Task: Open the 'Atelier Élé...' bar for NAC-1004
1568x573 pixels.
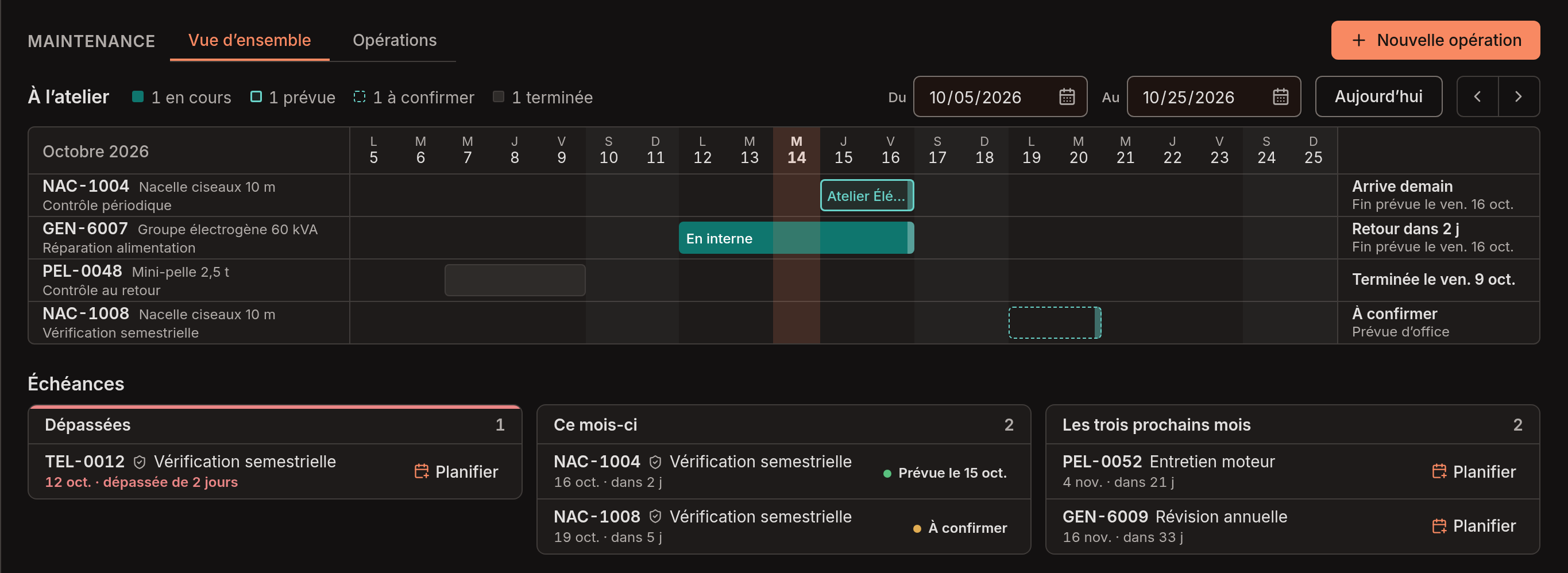Action: [867, 195]
